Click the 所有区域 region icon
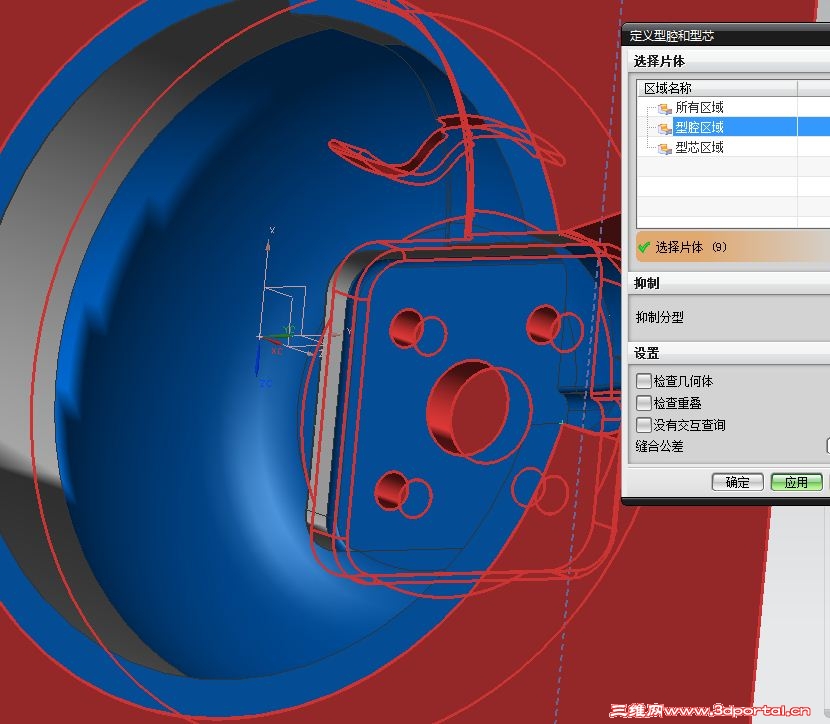 (x=664, y=108)
